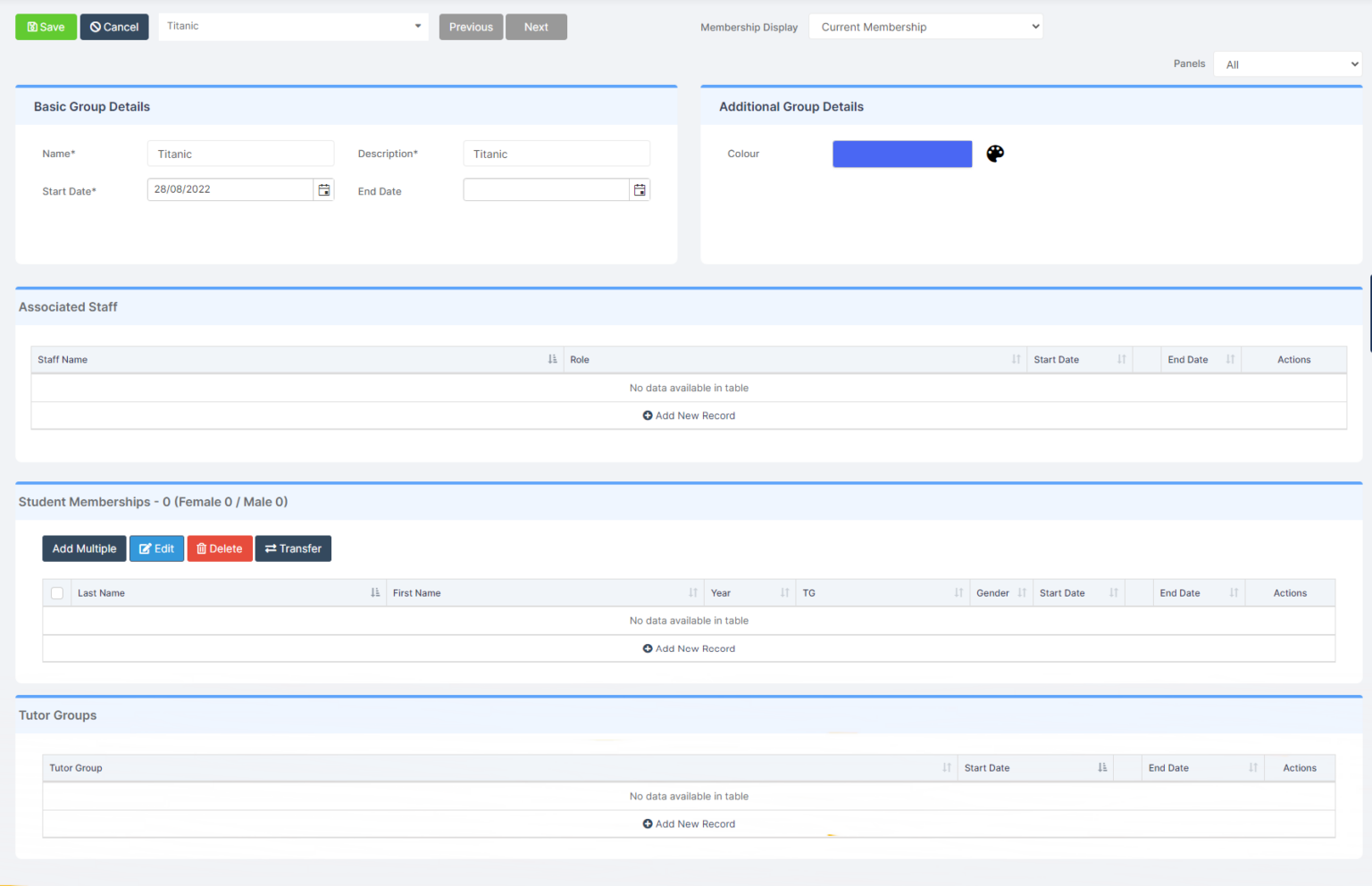The height and width of the screenshot is (886, 1372).
Task: Add New Record in Associated Staff
Action: [x=689, y=416]
